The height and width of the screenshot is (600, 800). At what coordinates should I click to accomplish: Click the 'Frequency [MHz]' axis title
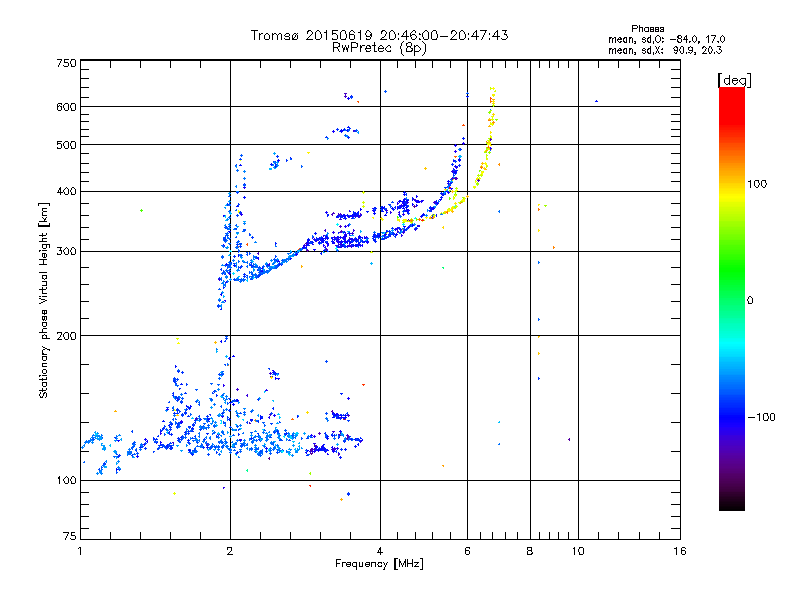[x=379, y=564]
